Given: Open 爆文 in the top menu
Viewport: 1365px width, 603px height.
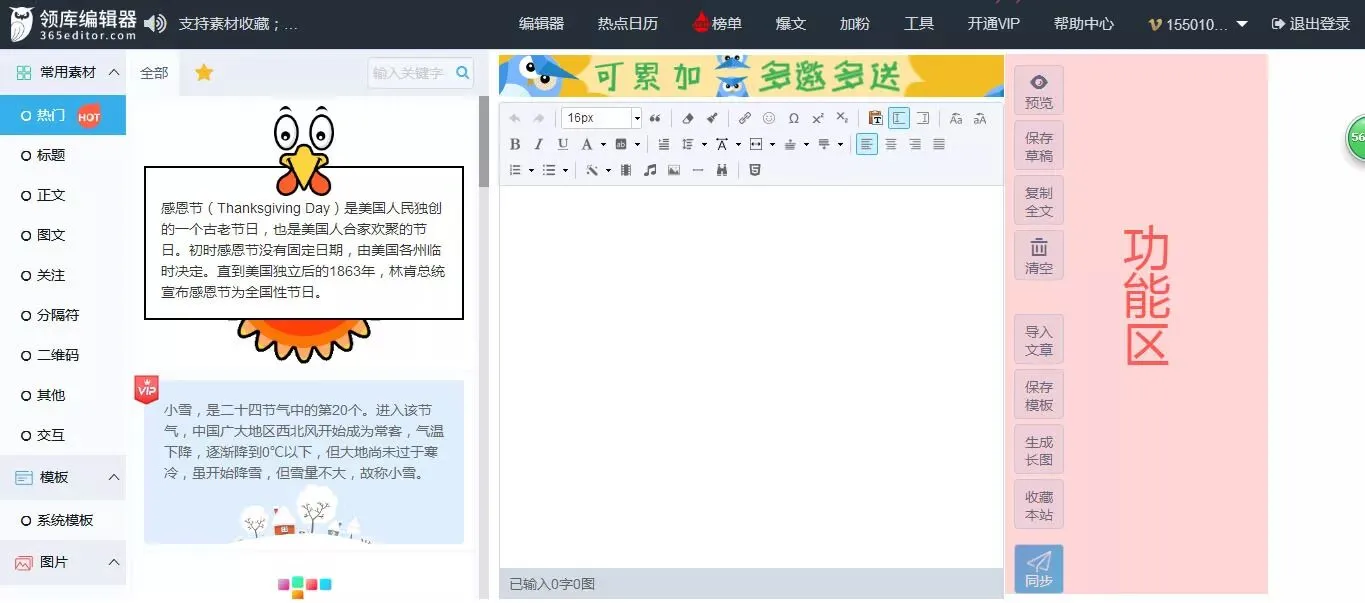Looking at the screenshot, I should (791, 24).
